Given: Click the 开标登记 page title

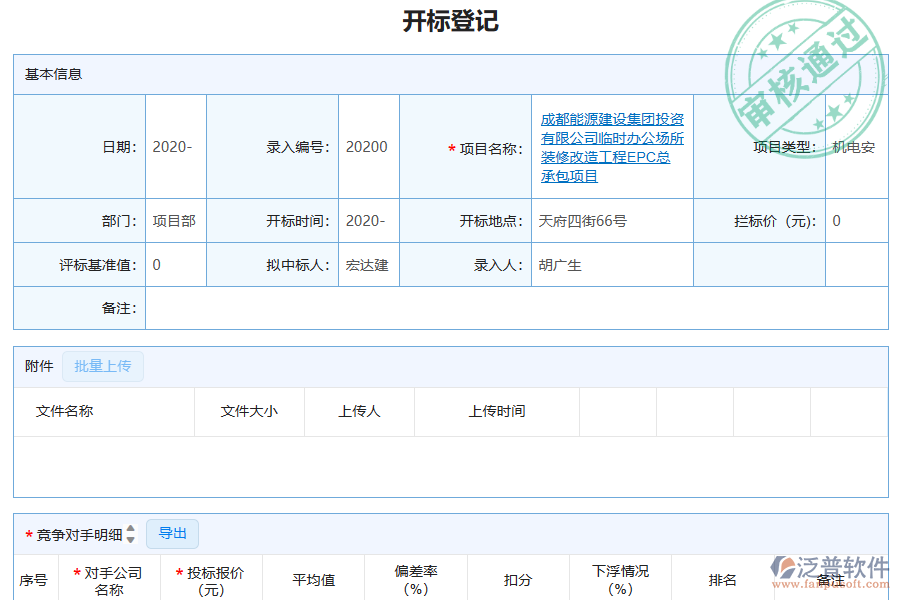Looking at the screenshot, I should pos(449,21).
